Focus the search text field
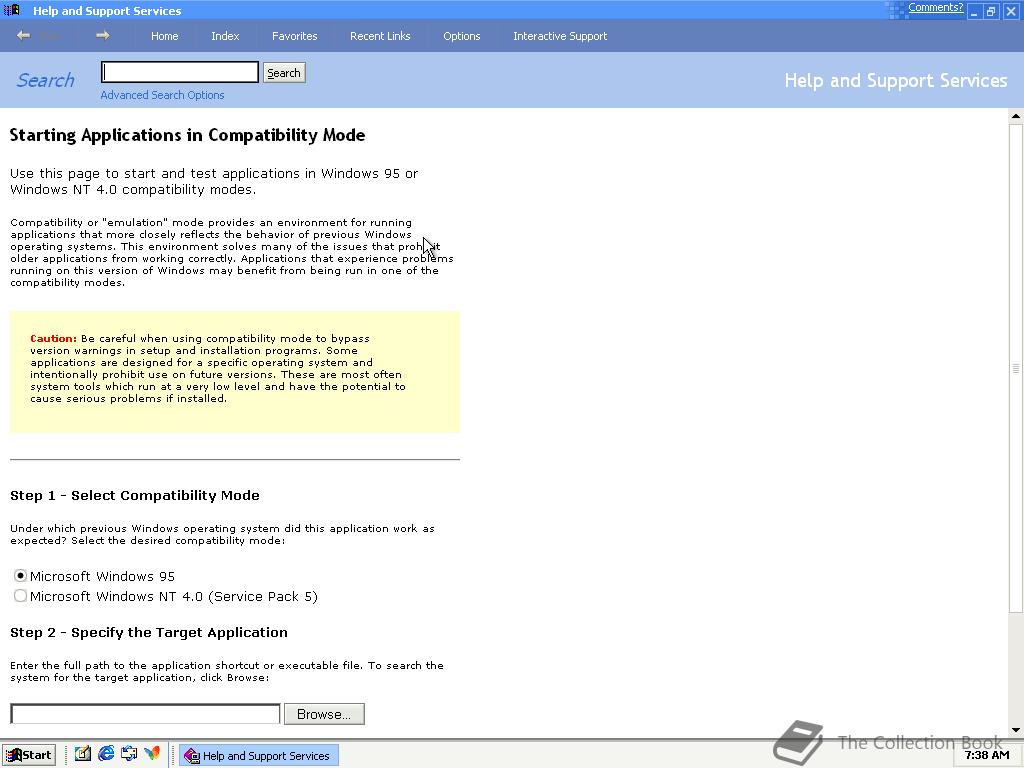 coord(180,72)
